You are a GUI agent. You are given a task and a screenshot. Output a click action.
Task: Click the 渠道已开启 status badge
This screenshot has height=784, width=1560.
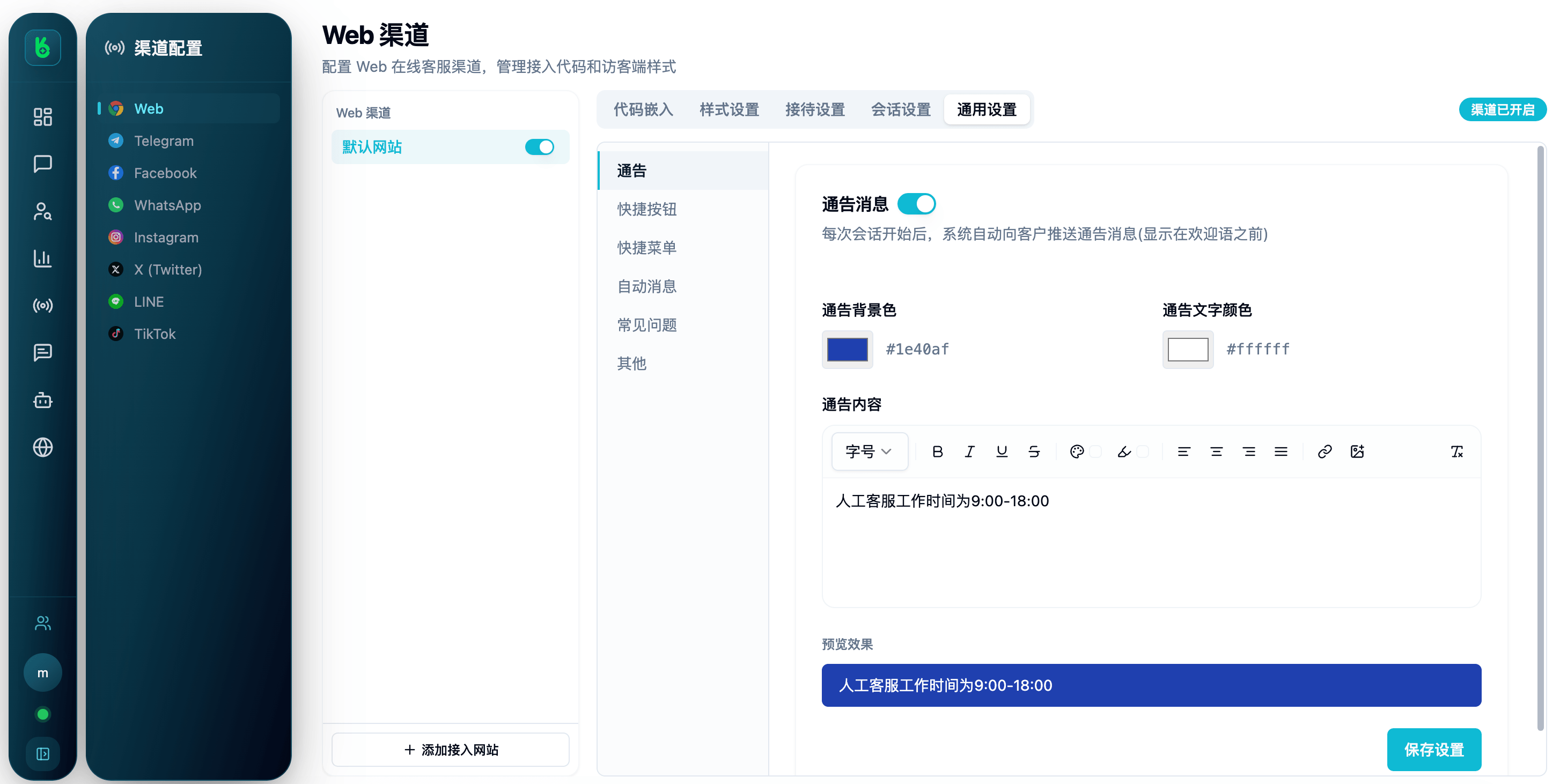coord(1502,109)
